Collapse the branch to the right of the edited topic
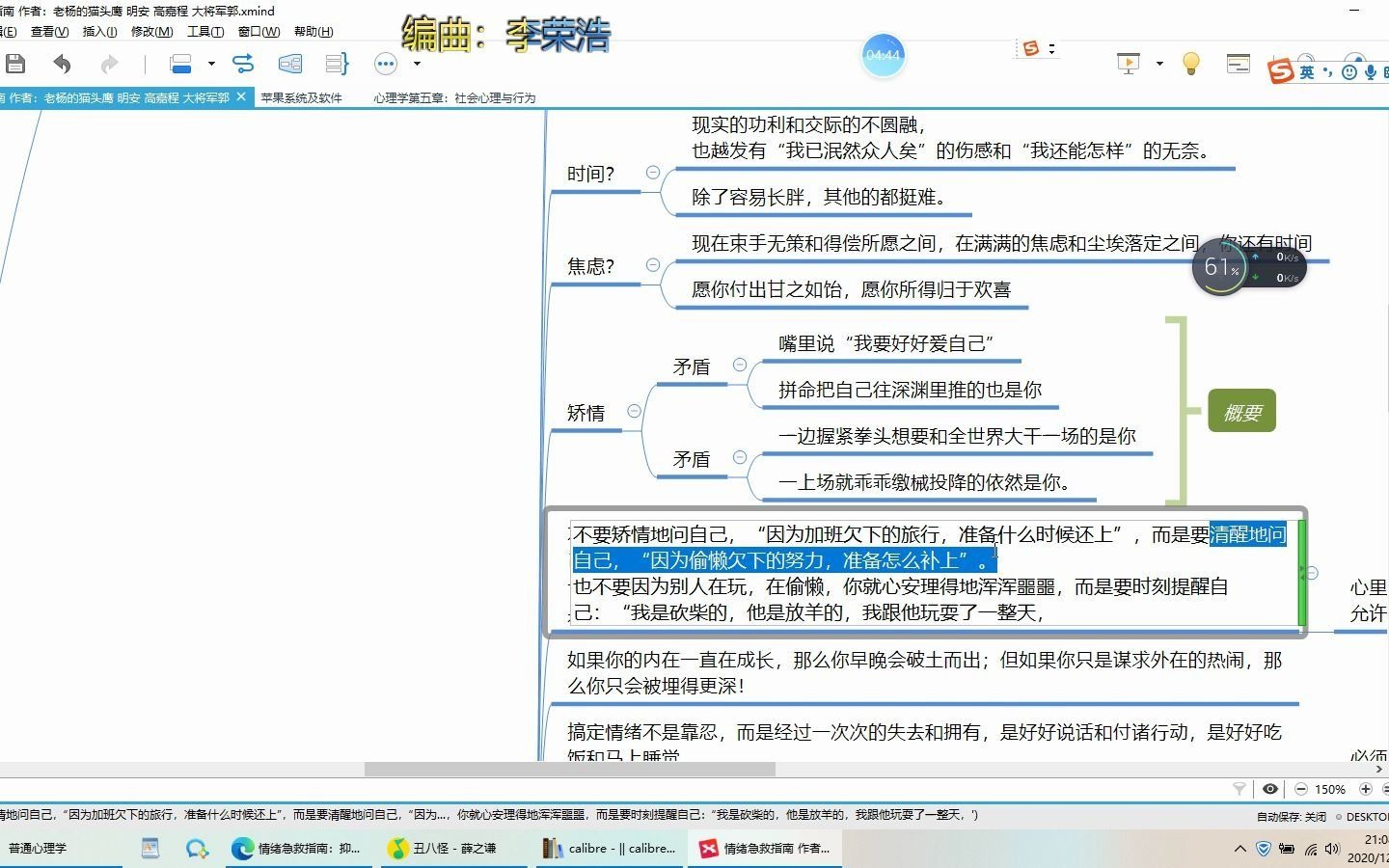Viewport: 1389px width, 868px height. coord(1312,573)
